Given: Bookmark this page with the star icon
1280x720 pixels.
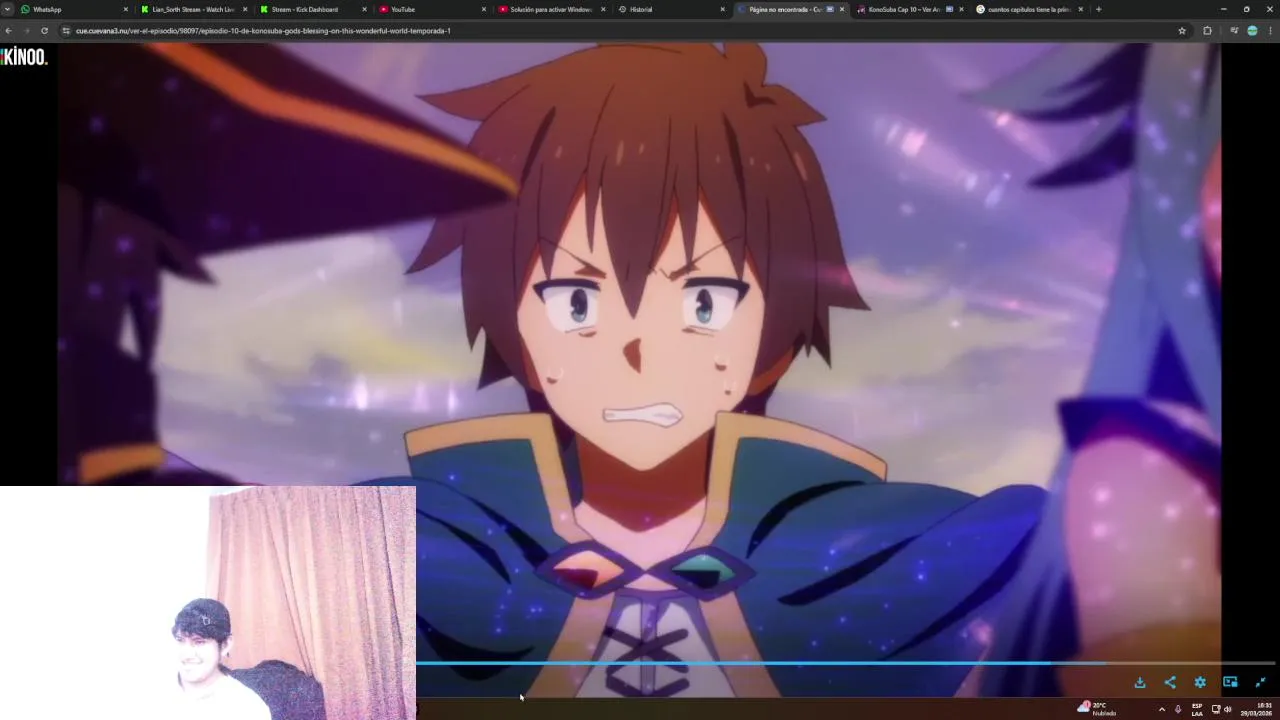Looking at the screenshot, I should point(1182,30).
